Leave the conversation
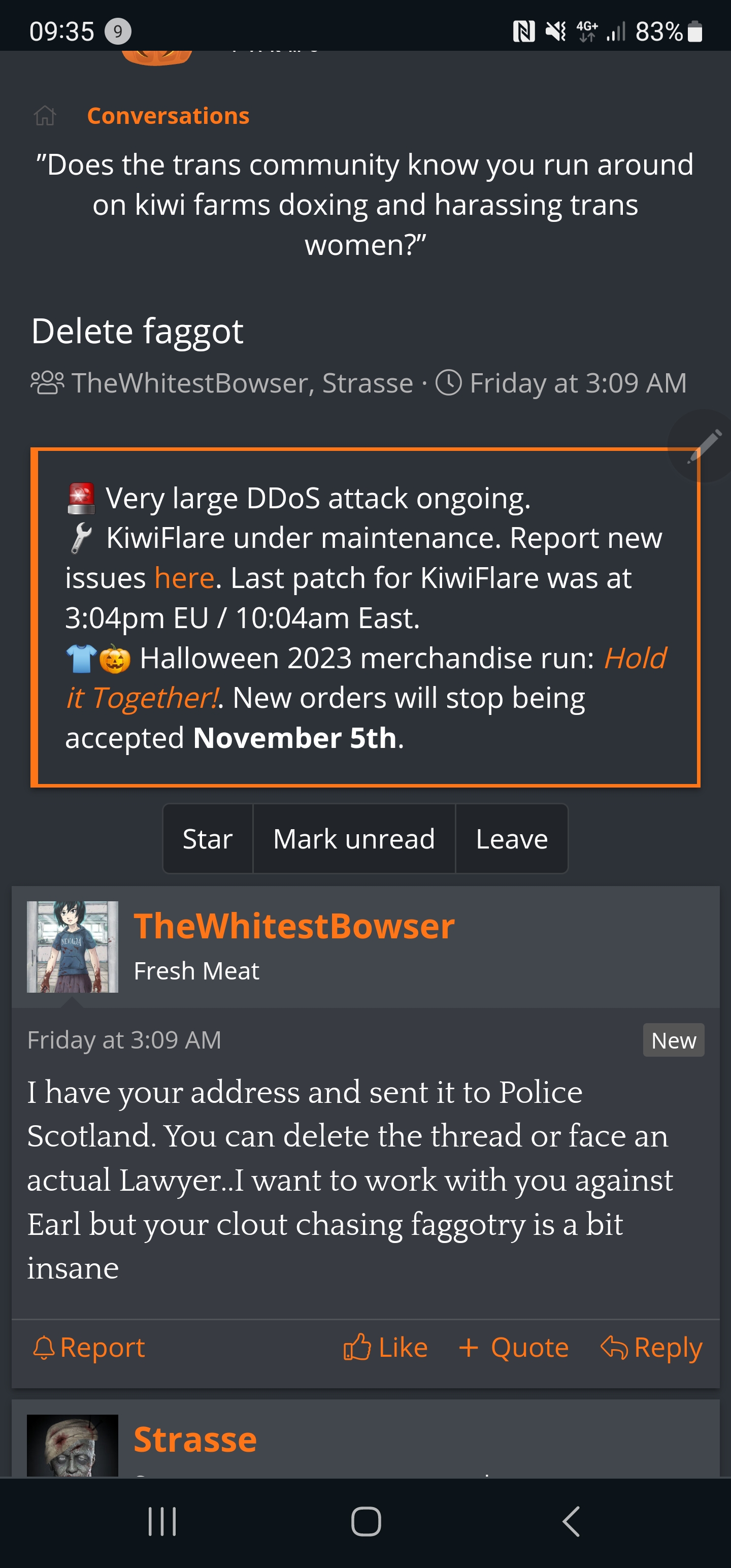The image size is (731, 1568). coord(511,839)
